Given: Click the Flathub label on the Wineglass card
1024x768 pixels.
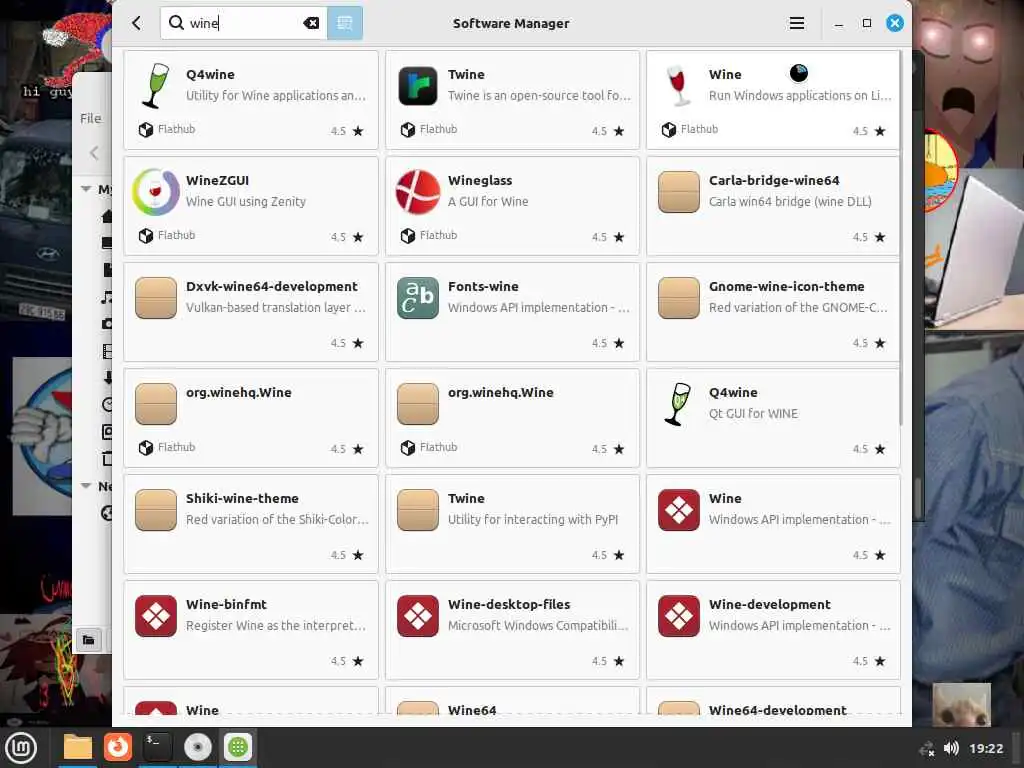Looking at the screenshot, I should [x=438, y=235].
